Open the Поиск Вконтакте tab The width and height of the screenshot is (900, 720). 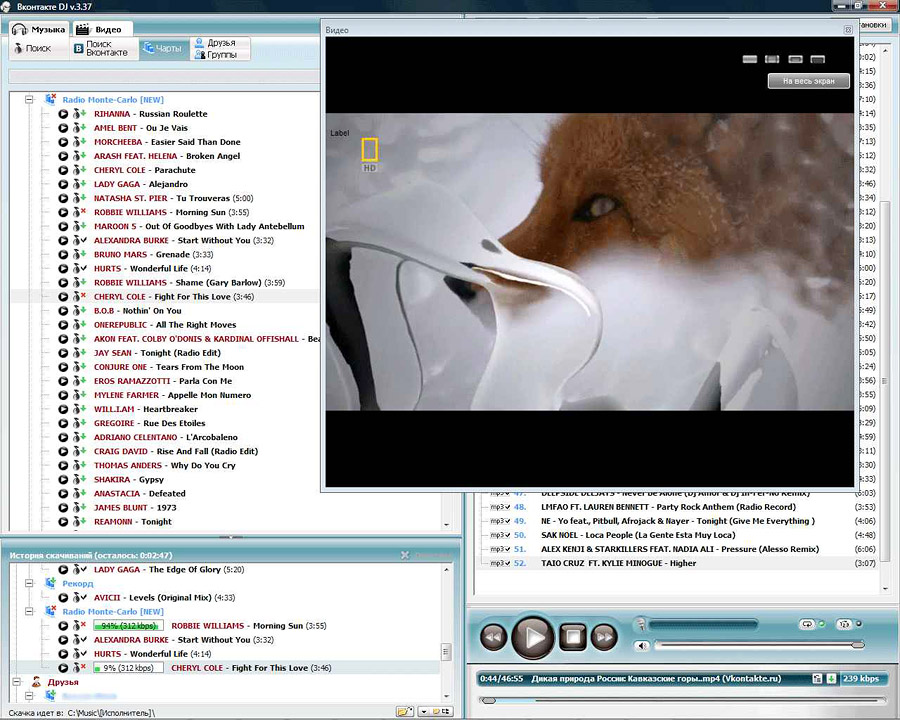pyautogui.click(x=100, y=48)
